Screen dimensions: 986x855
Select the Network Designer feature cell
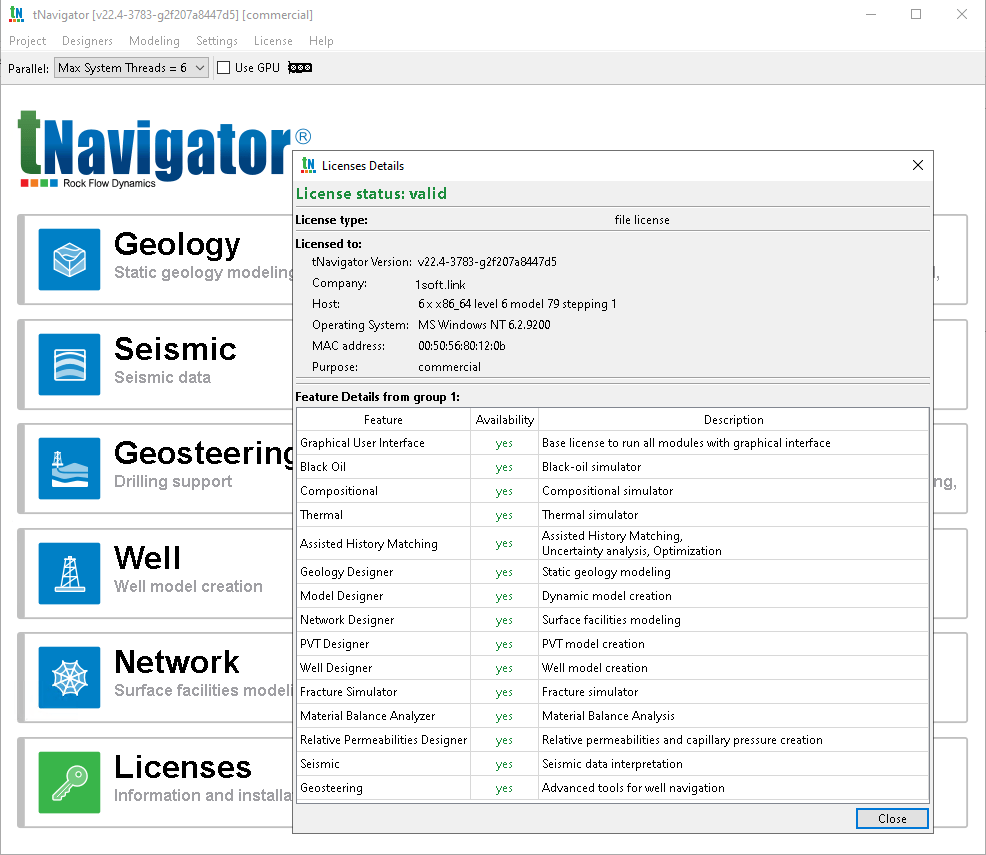point(384,620)
